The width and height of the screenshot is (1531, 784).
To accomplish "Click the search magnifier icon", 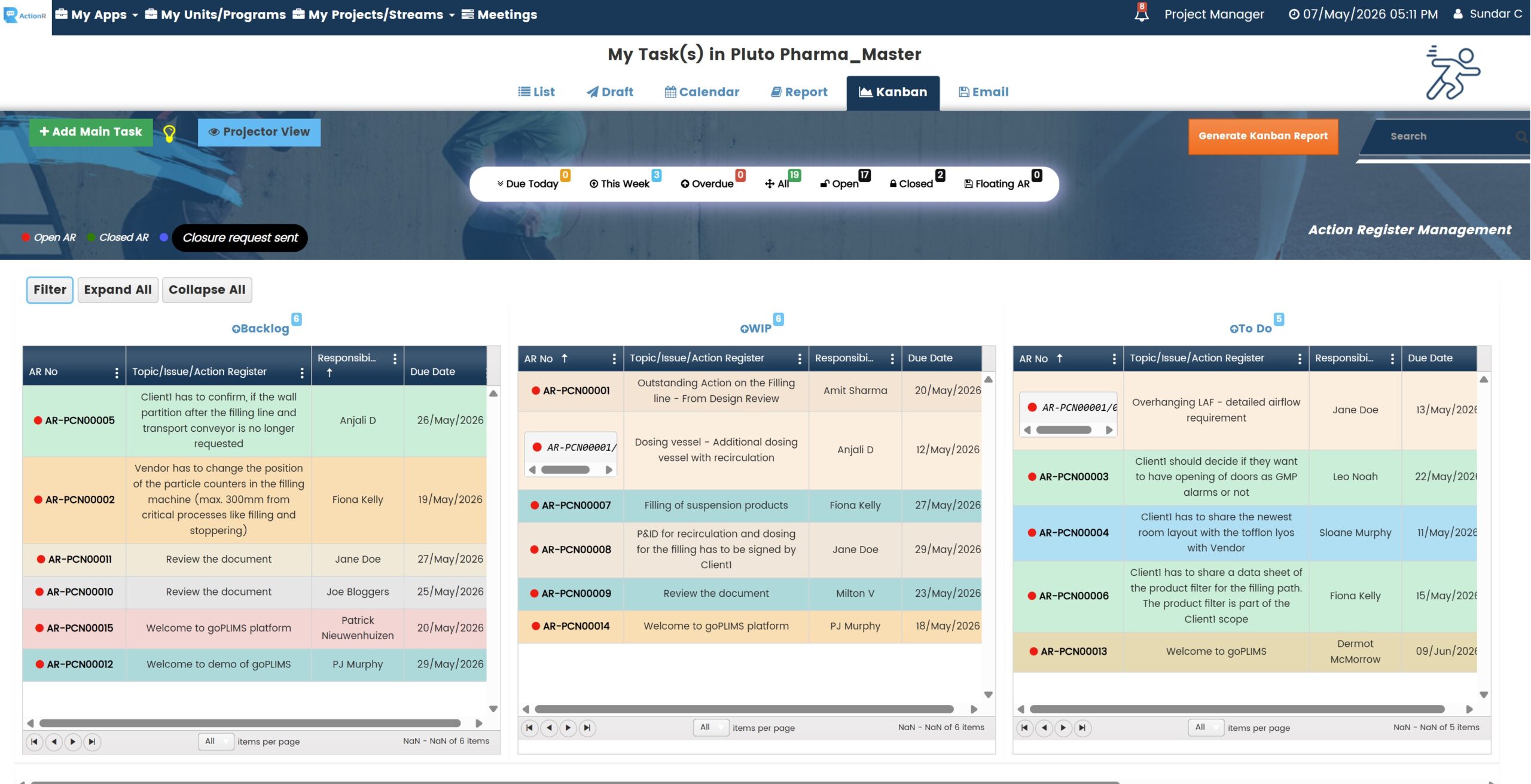I will pyautogui.click(x=1521, y=136).
